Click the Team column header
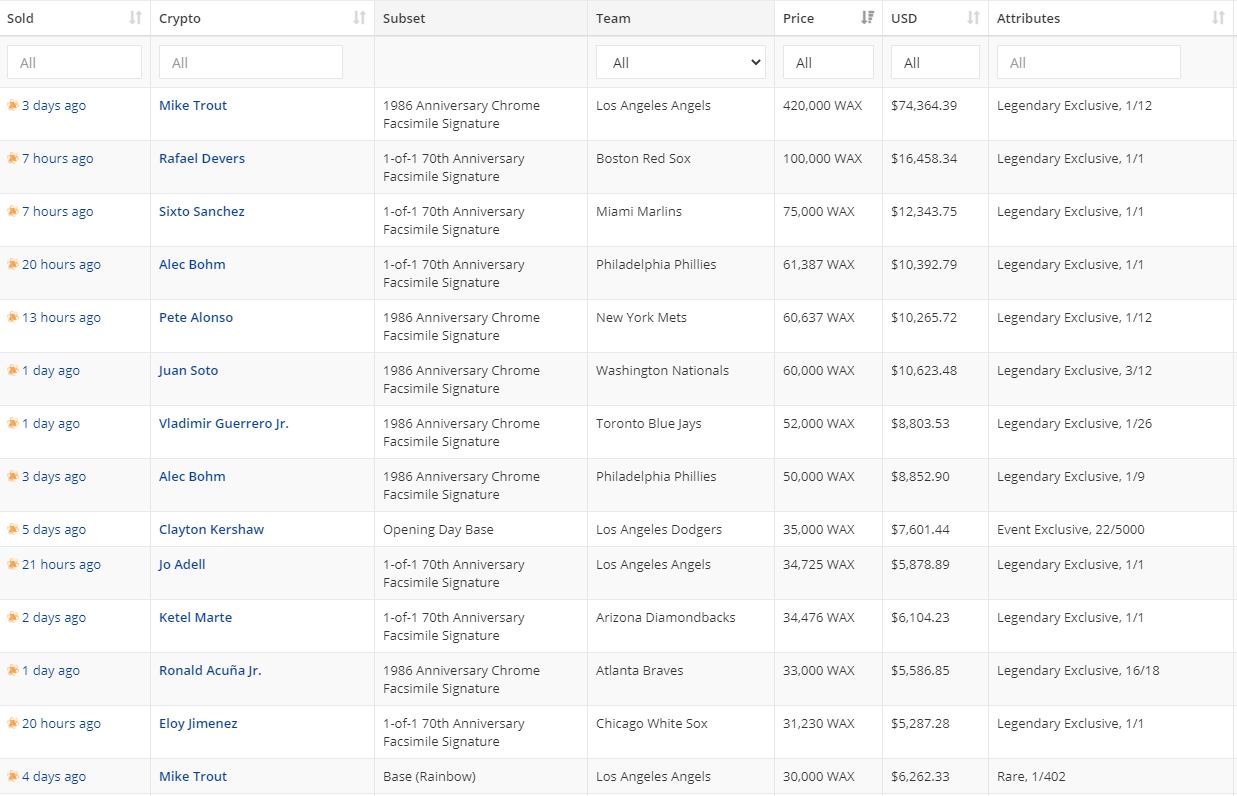This screenshot has width=1237, height=796. click(681, 18)
